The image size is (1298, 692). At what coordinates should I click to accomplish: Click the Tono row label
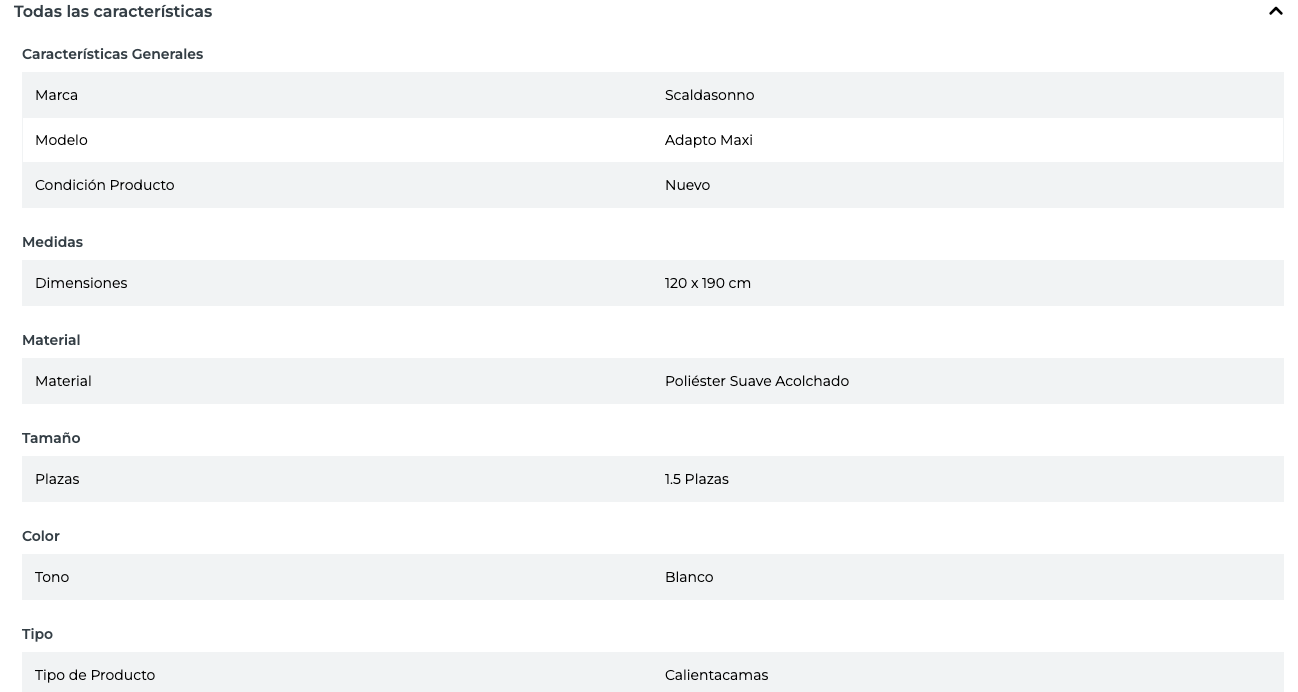pyautogui.click(x=52, y=577)
